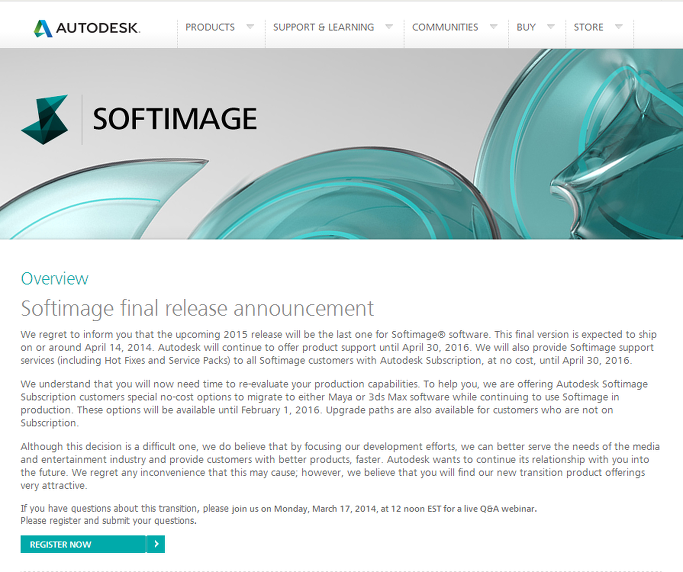683x572 pixels.
Task: Click the Overview heading
Action: point(54,278)
